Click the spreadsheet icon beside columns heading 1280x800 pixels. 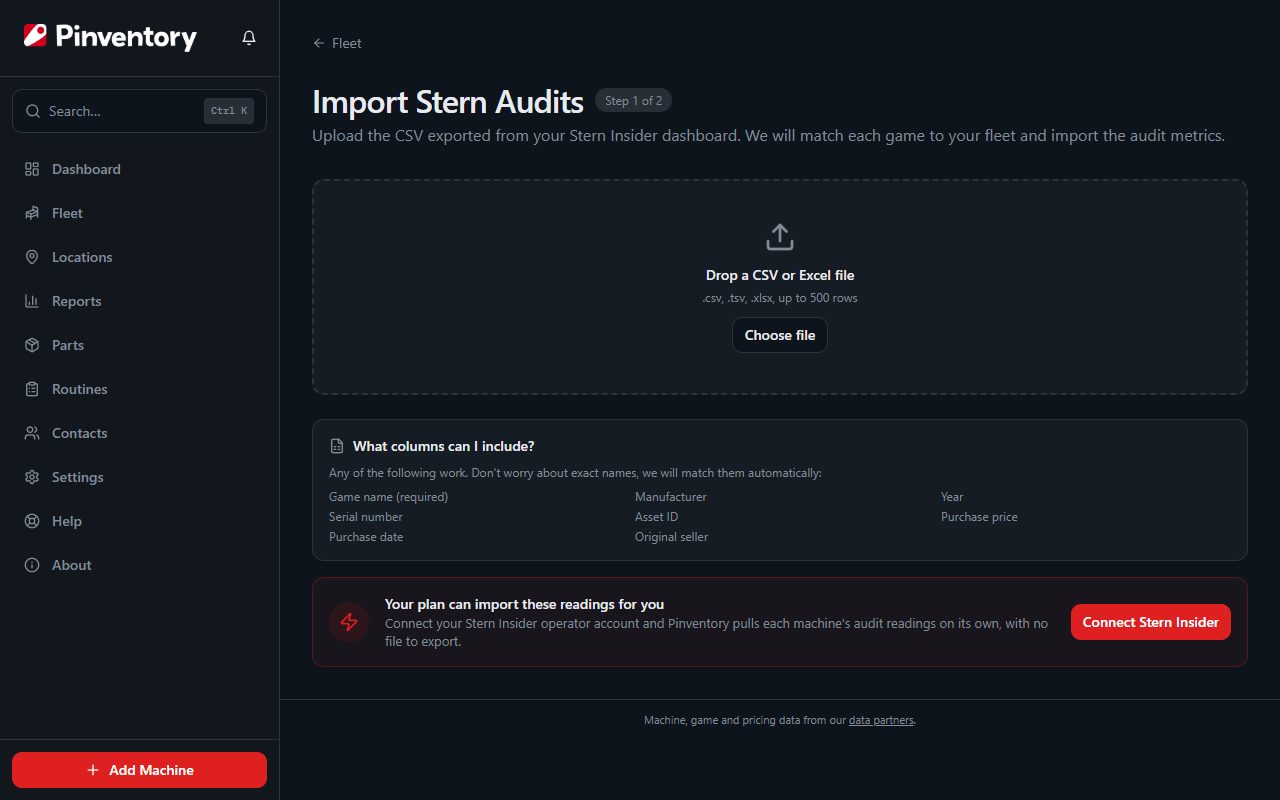point(337,446)
